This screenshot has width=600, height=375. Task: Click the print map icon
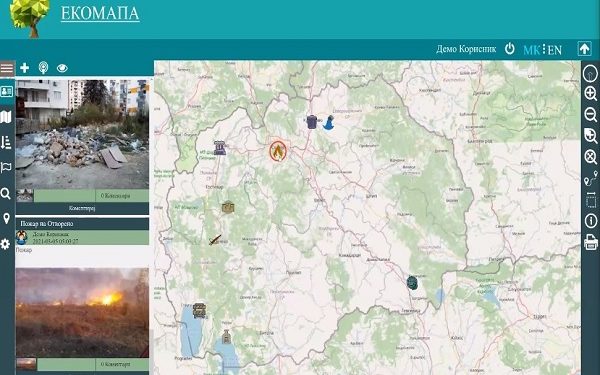pos(590,242)
